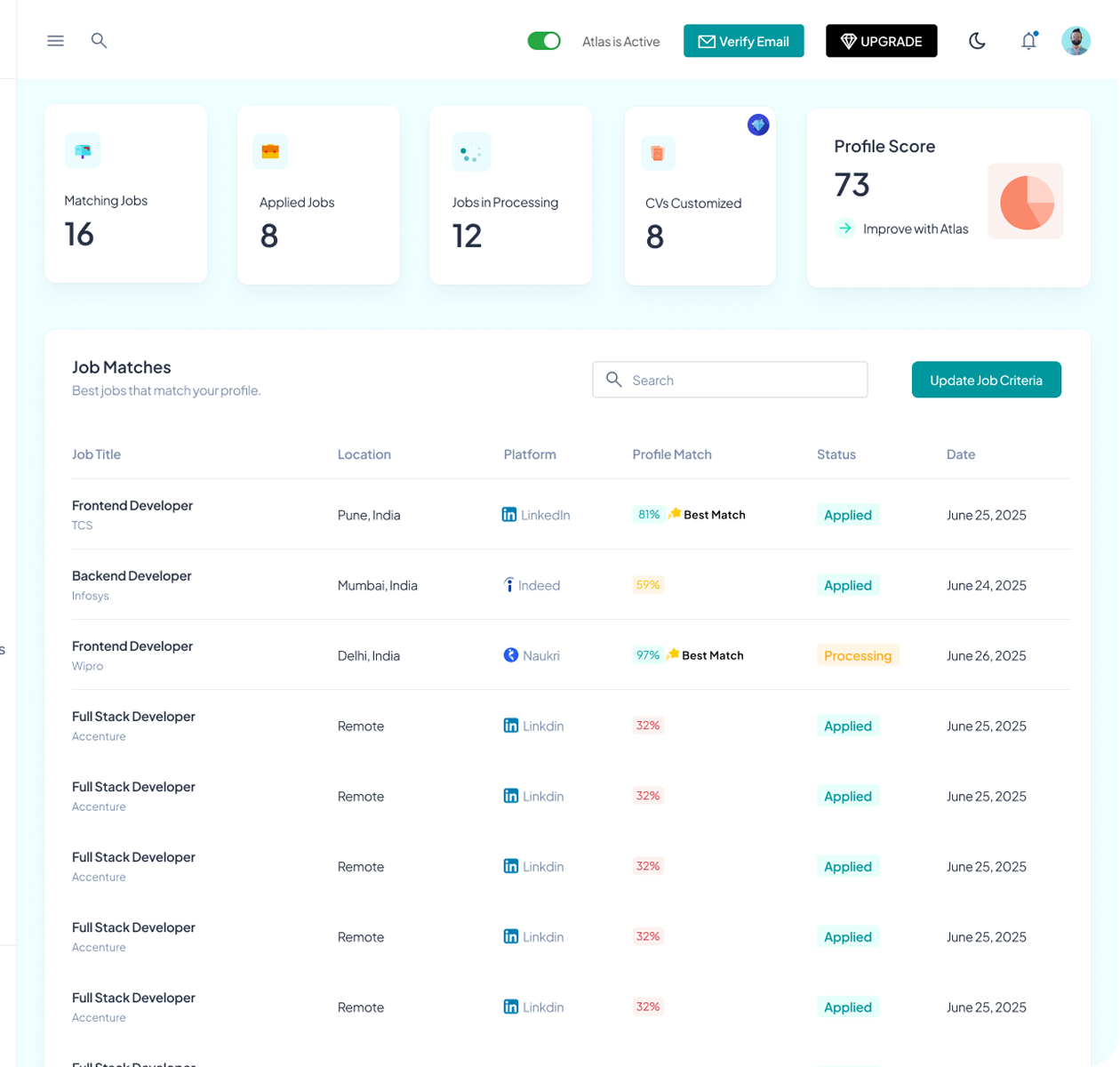
Task: Click the Jobs in Processing icon
Action: click(471, 153)
